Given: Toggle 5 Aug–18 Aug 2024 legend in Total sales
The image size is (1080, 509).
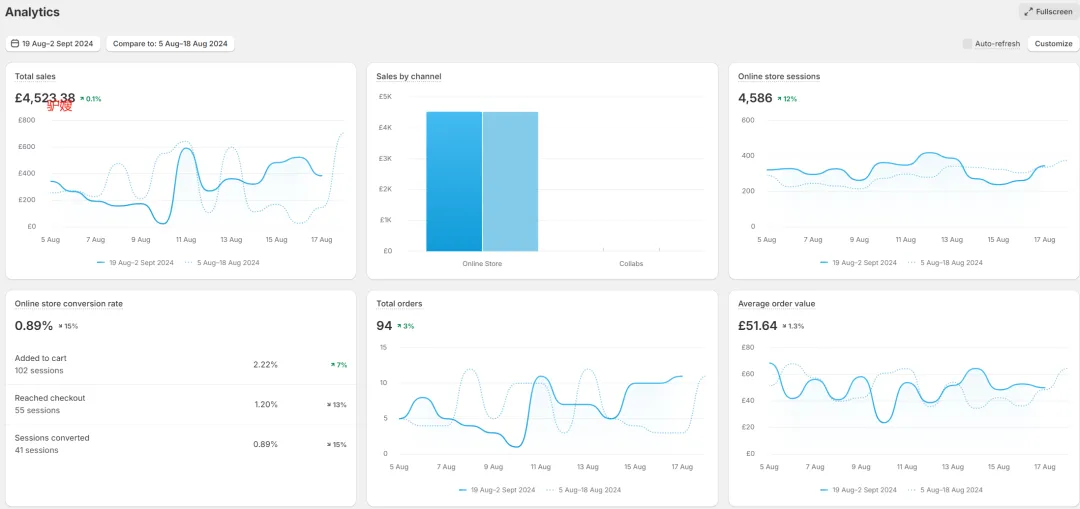Looking at the screenshot, I should pos(222,262).
